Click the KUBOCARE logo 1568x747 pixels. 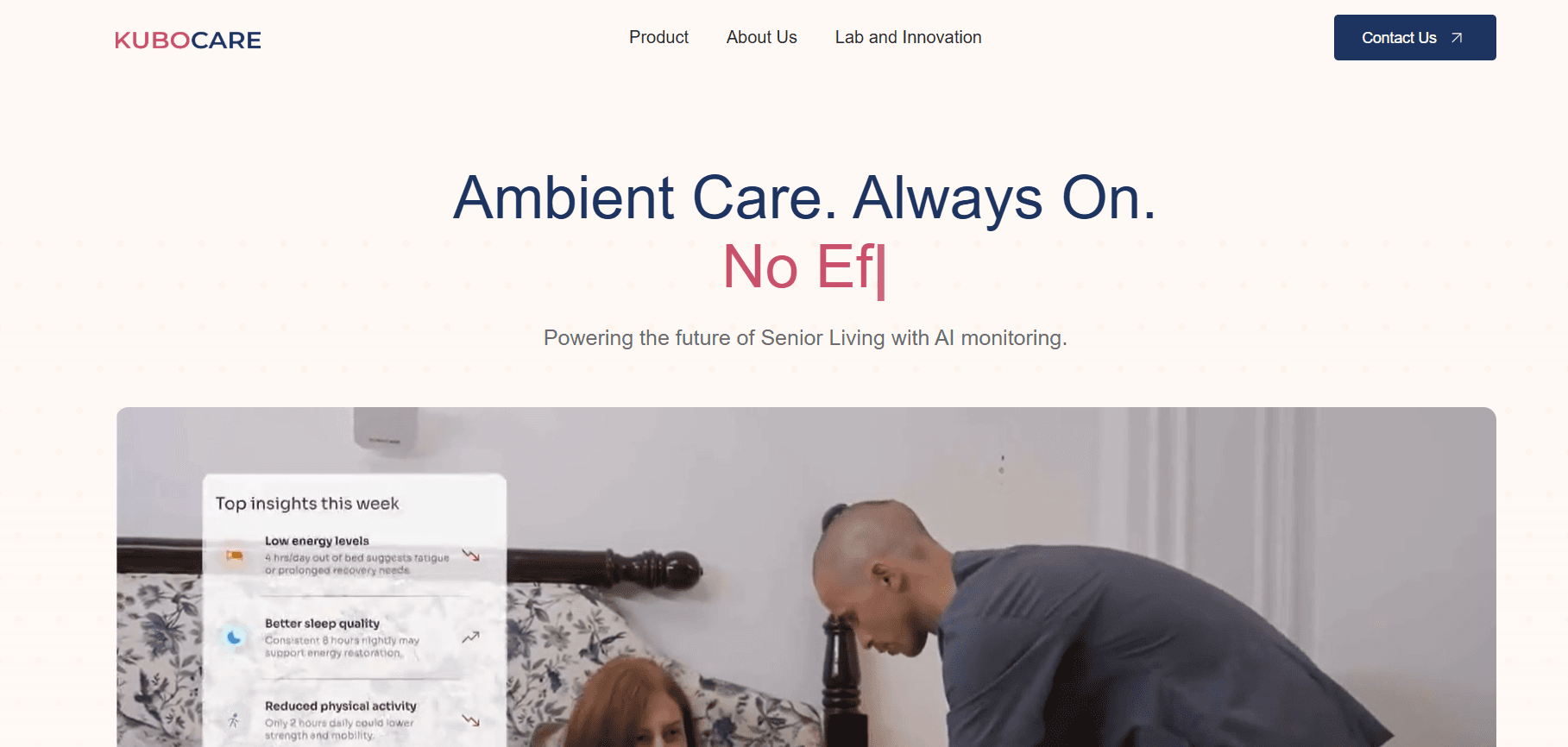pyautogui.click(x=188, y=40)
